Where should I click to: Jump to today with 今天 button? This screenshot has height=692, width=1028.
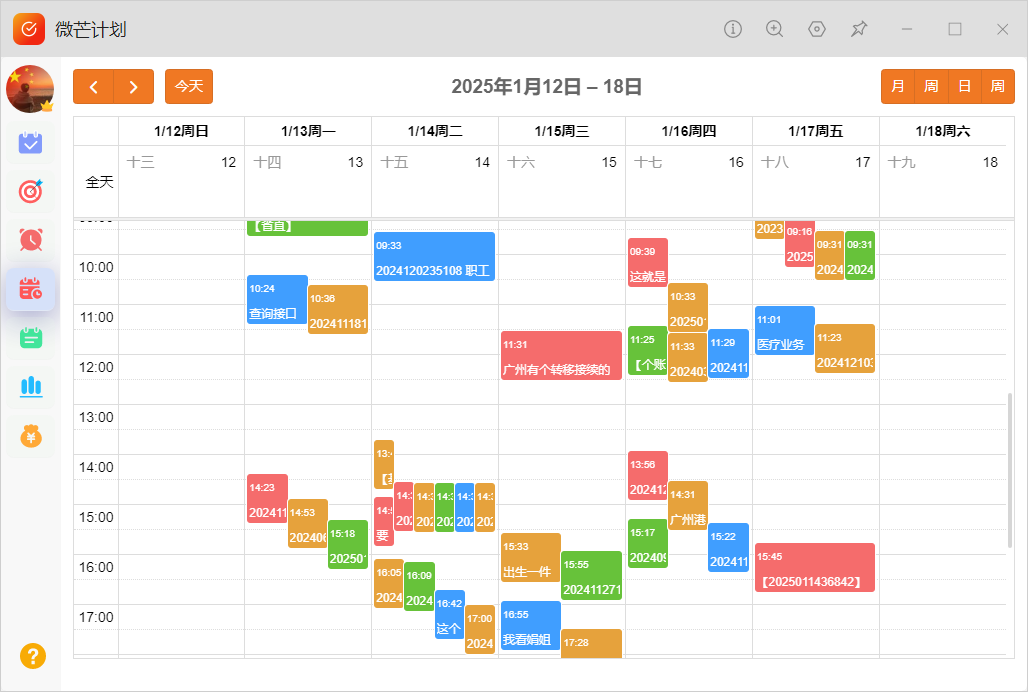point(189,86)
